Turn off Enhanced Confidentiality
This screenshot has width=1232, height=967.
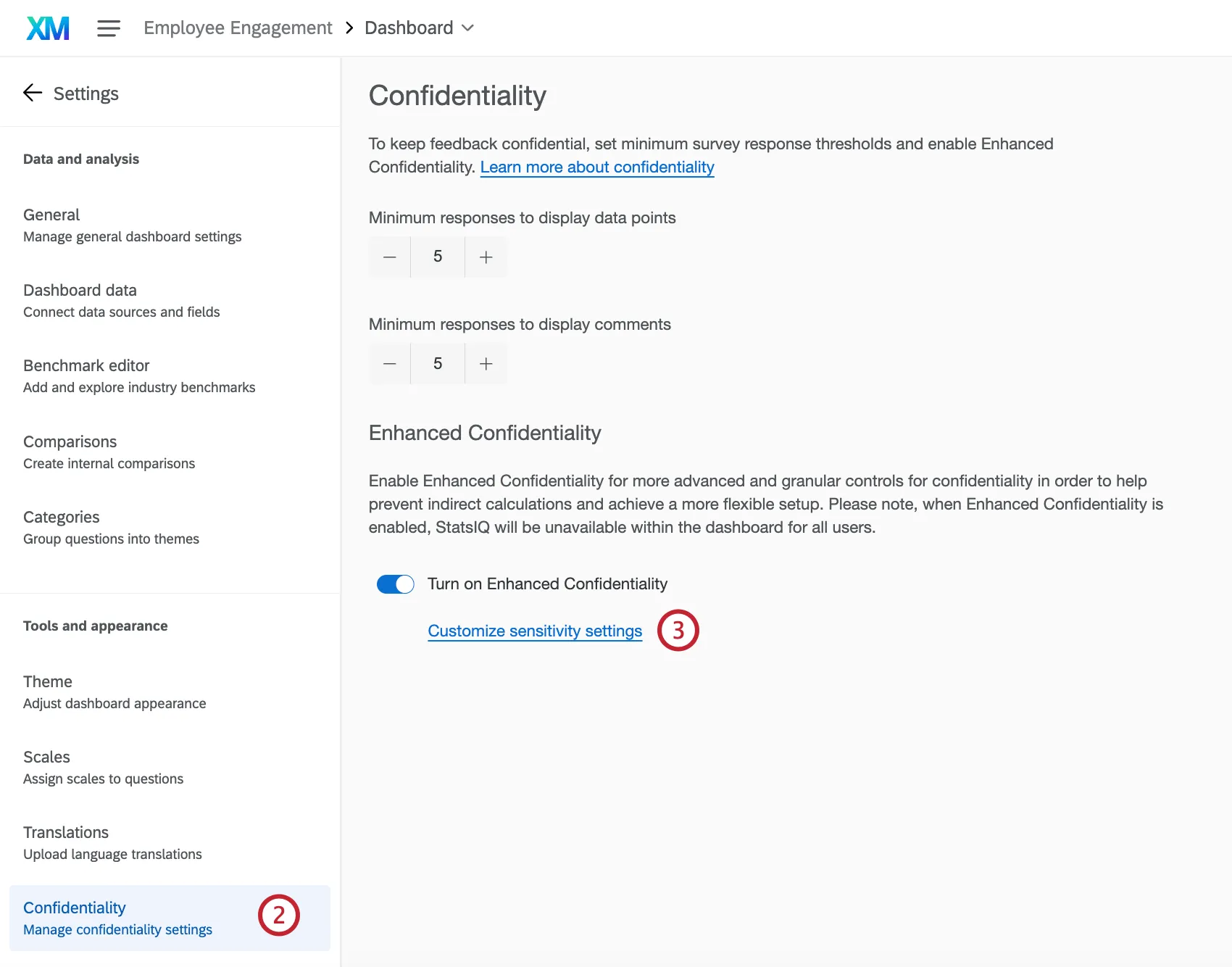[395, 584]
